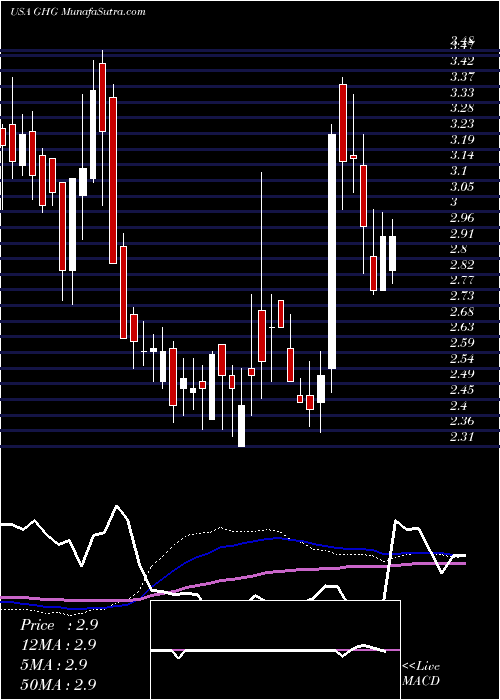500x700 pixels.
Task: Select the 2.49 price label
Action: pos(462,374)
